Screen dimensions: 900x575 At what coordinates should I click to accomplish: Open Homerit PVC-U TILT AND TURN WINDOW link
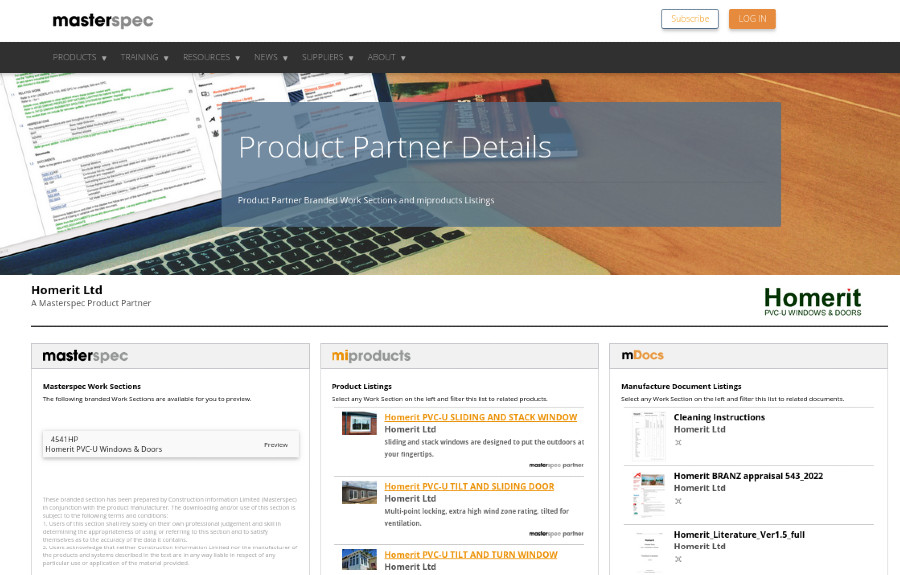[x=470, y=555]
